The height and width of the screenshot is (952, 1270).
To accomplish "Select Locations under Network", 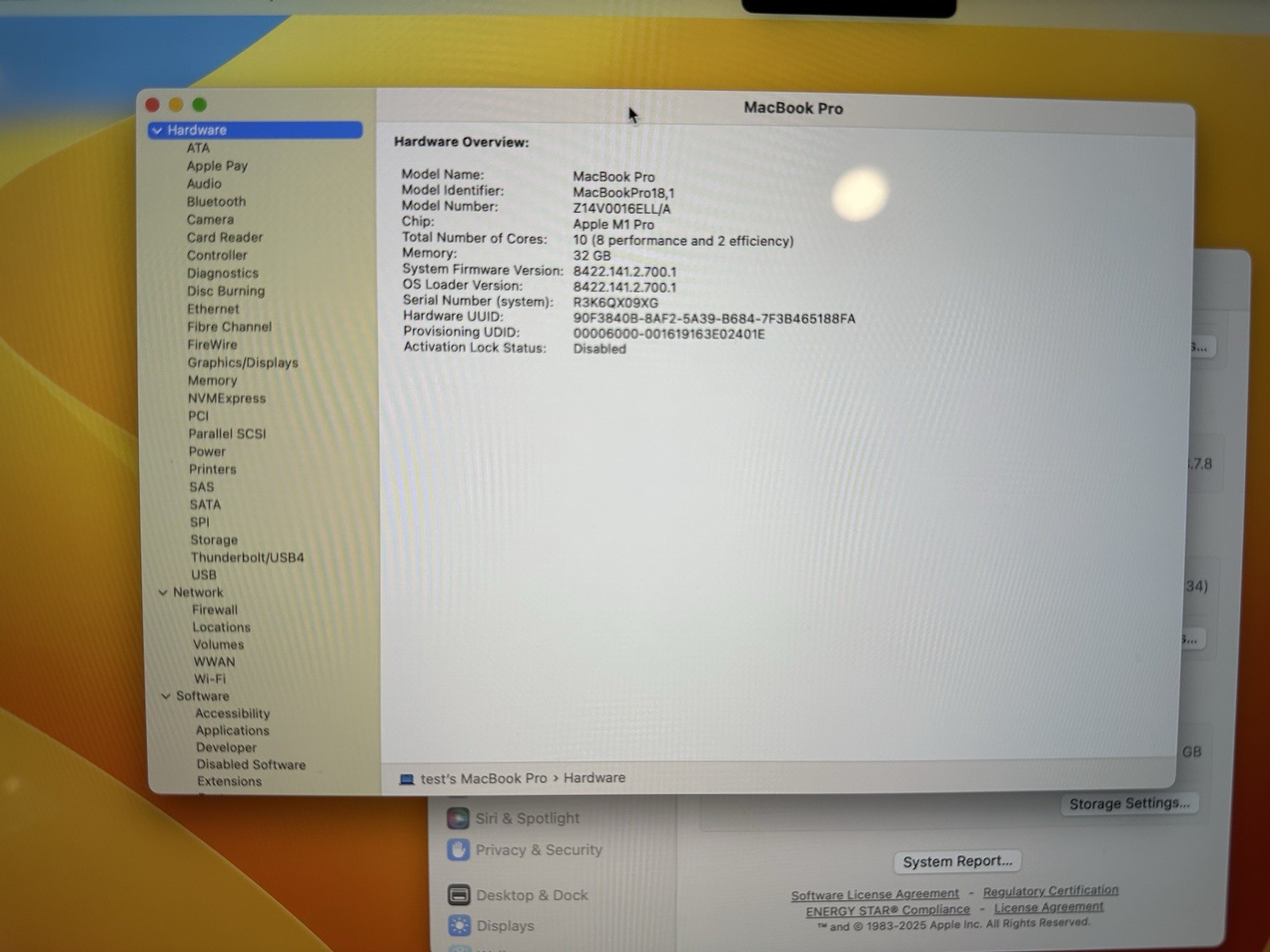I will point(221,627).
